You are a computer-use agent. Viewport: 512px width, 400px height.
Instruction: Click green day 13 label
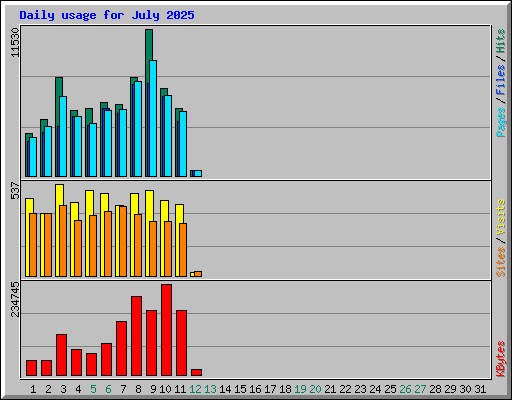[x=210, y=389]
